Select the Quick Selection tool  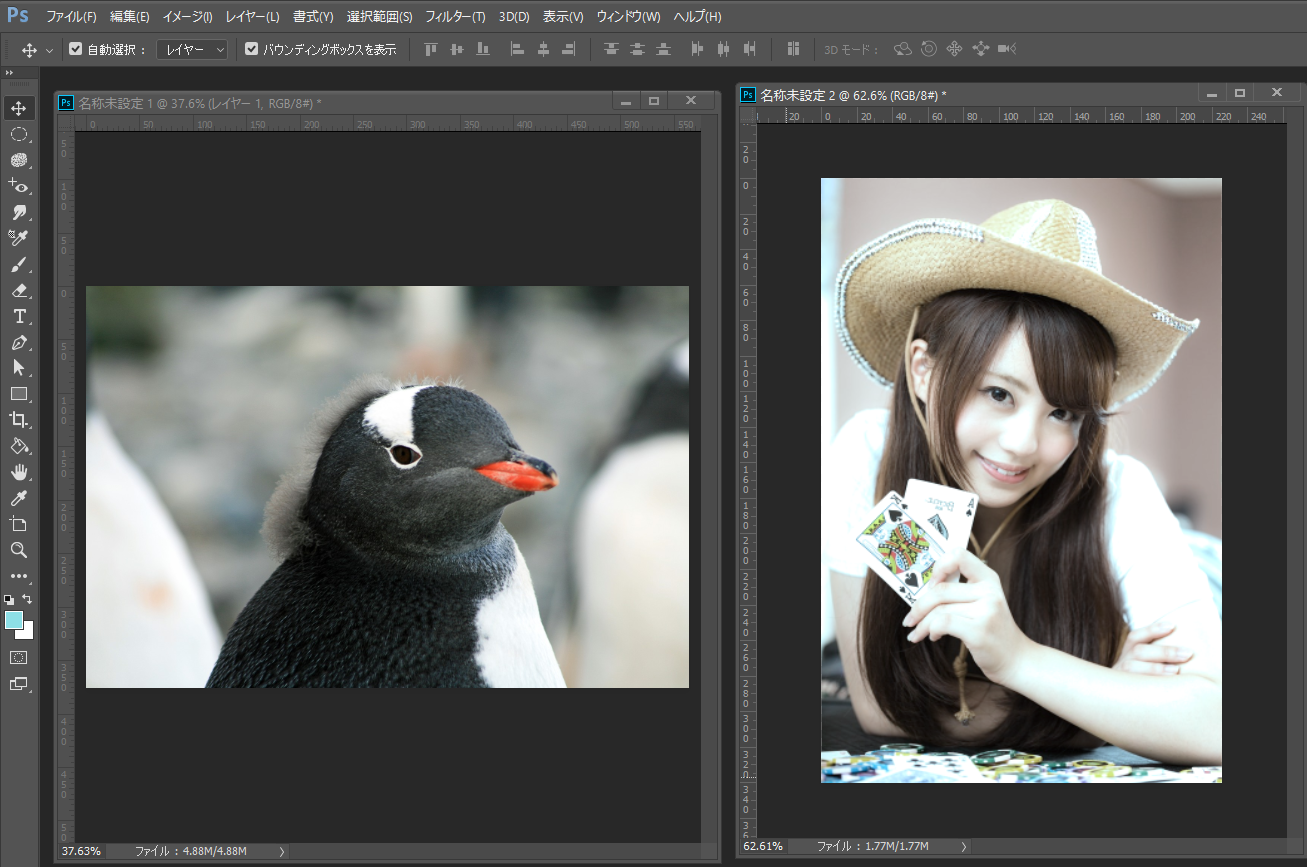tap(19, 160)
